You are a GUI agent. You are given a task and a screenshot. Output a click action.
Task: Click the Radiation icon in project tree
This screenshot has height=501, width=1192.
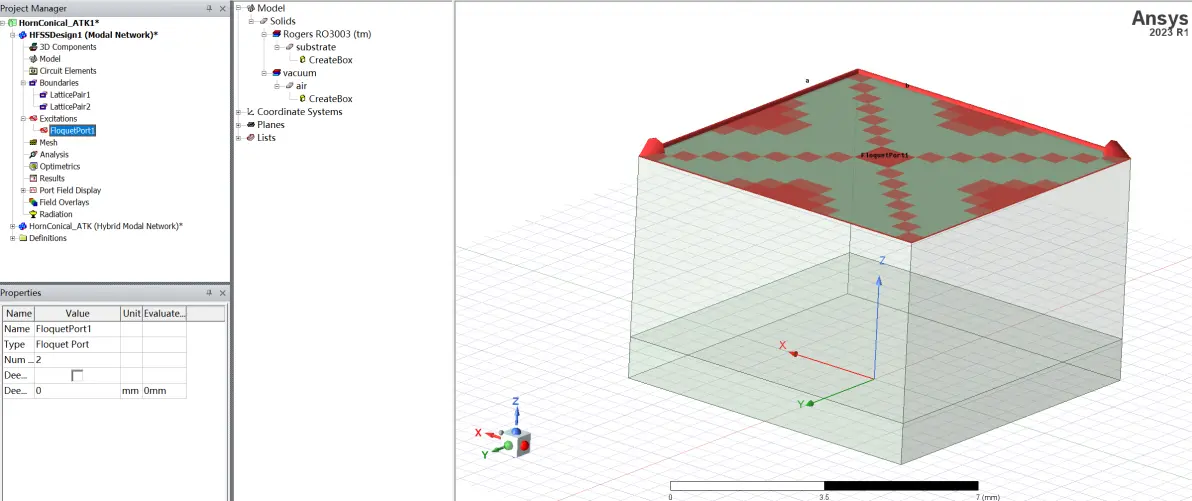(33, 214)
